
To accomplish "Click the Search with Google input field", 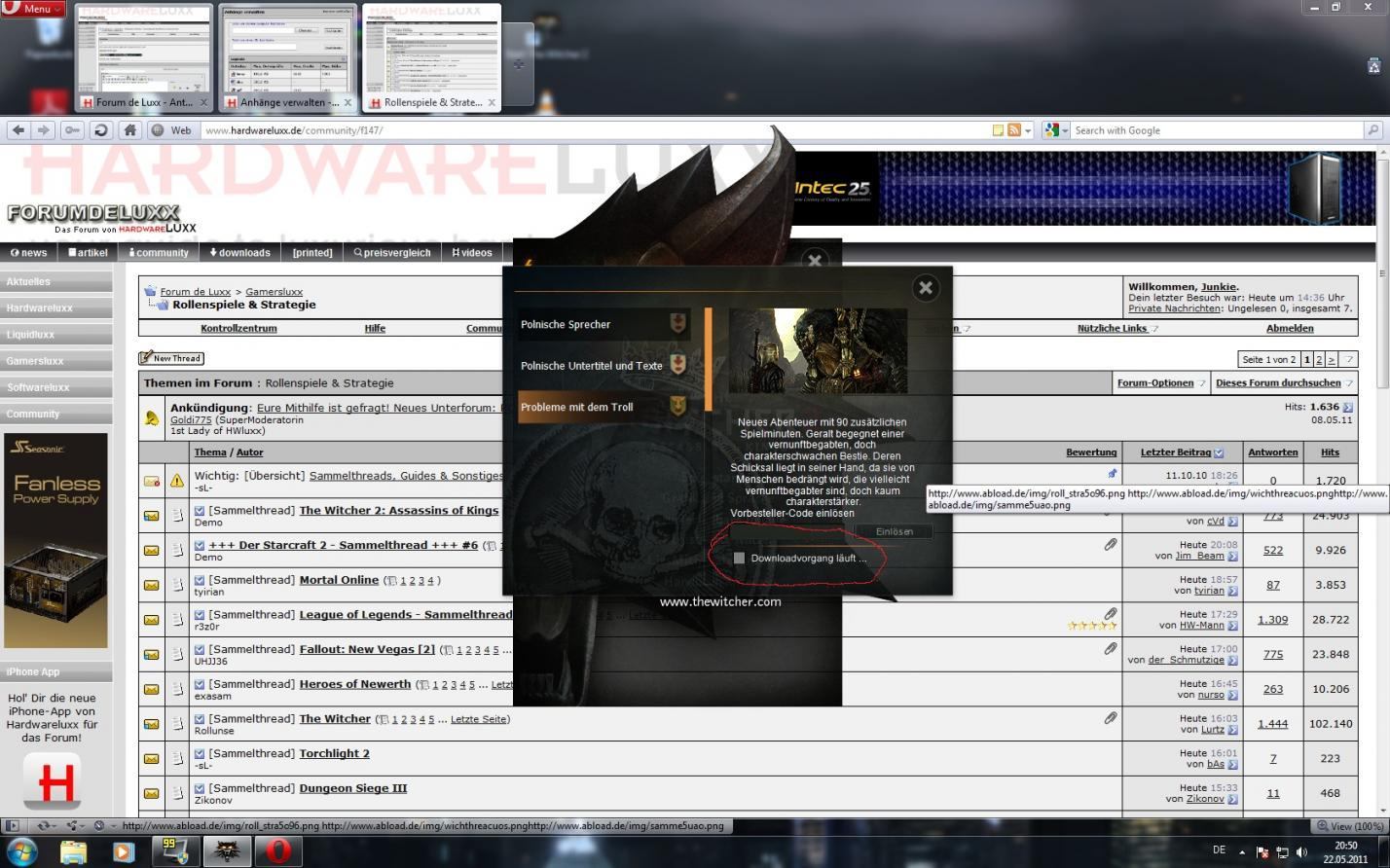I will (x=1217, y=130).
